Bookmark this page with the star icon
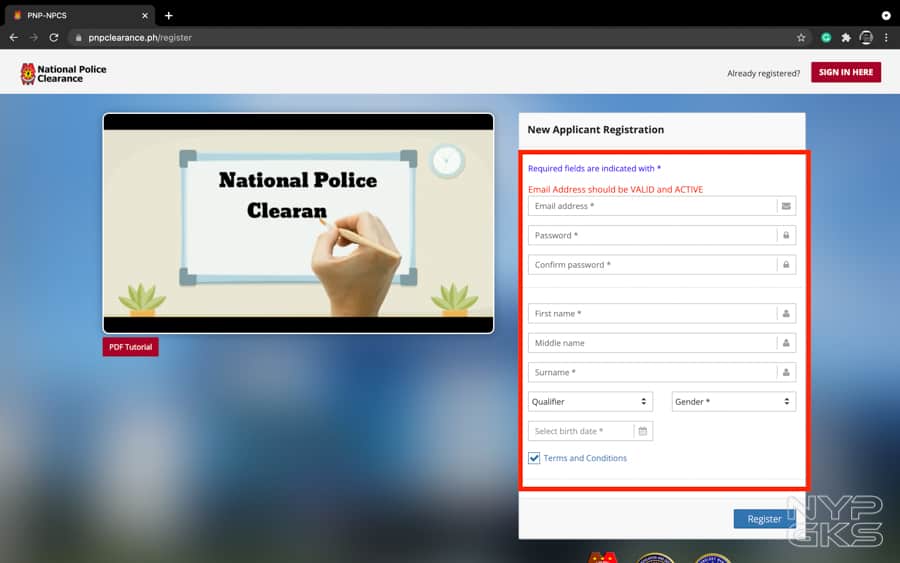 (801, 37)
